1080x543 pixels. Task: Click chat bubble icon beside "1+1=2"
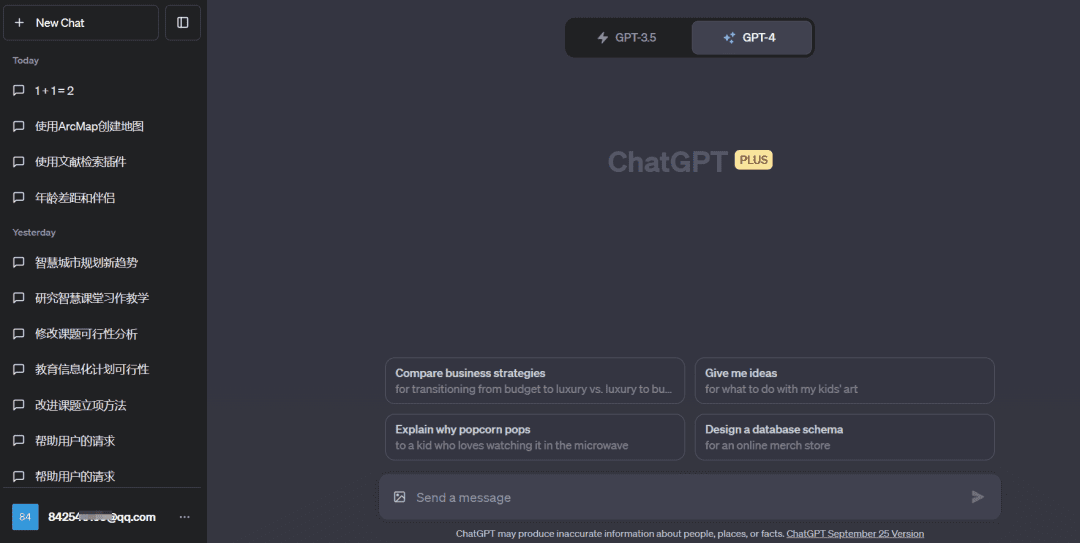19,90
